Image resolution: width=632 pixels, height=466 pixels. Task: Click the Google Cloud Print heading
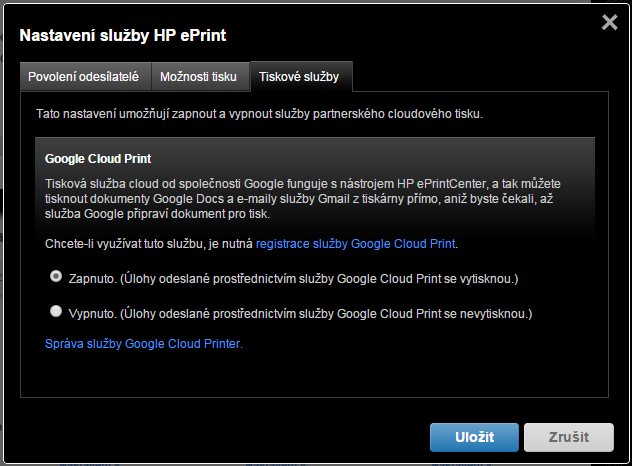98,159
